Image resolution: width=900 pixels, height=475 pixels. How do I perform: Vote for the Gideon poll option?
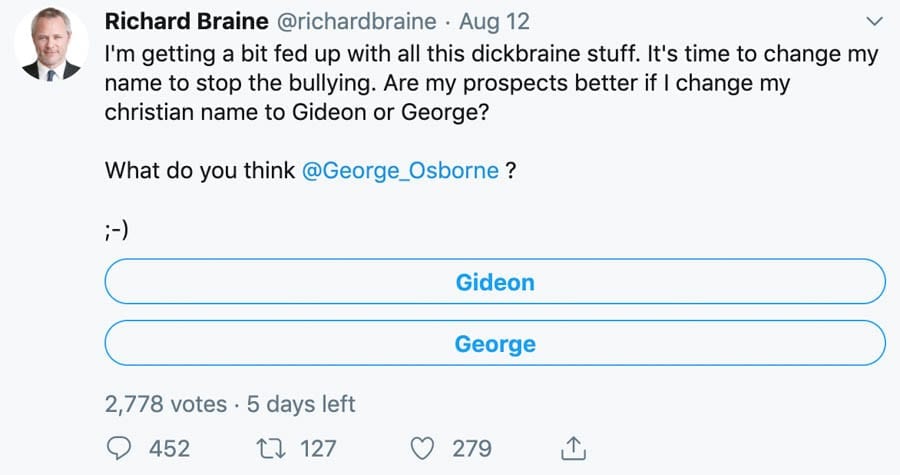pos(495,282)
